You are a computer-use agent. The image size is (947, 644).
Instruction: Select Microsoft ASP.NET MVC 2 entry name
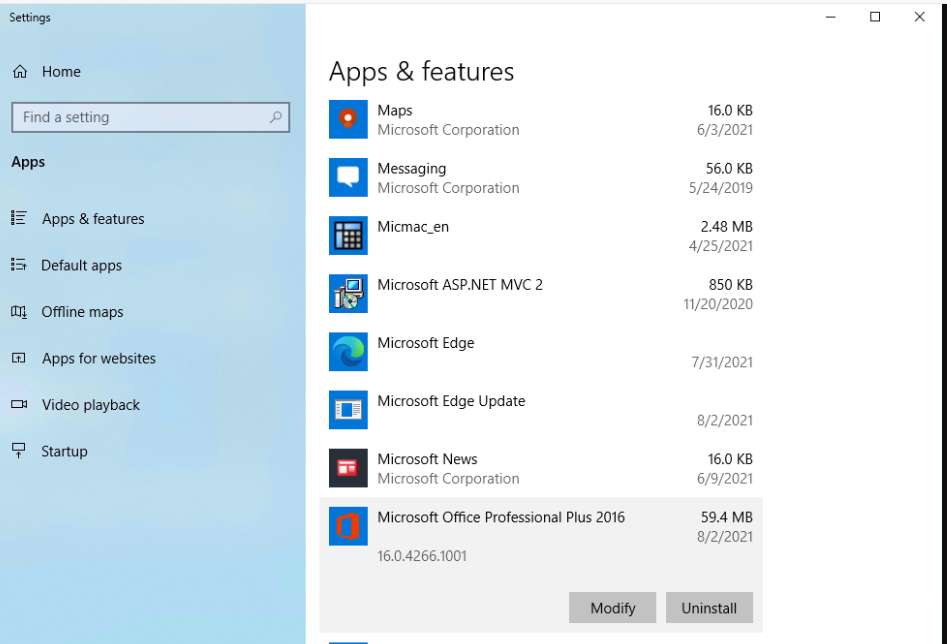coord(460,285)
